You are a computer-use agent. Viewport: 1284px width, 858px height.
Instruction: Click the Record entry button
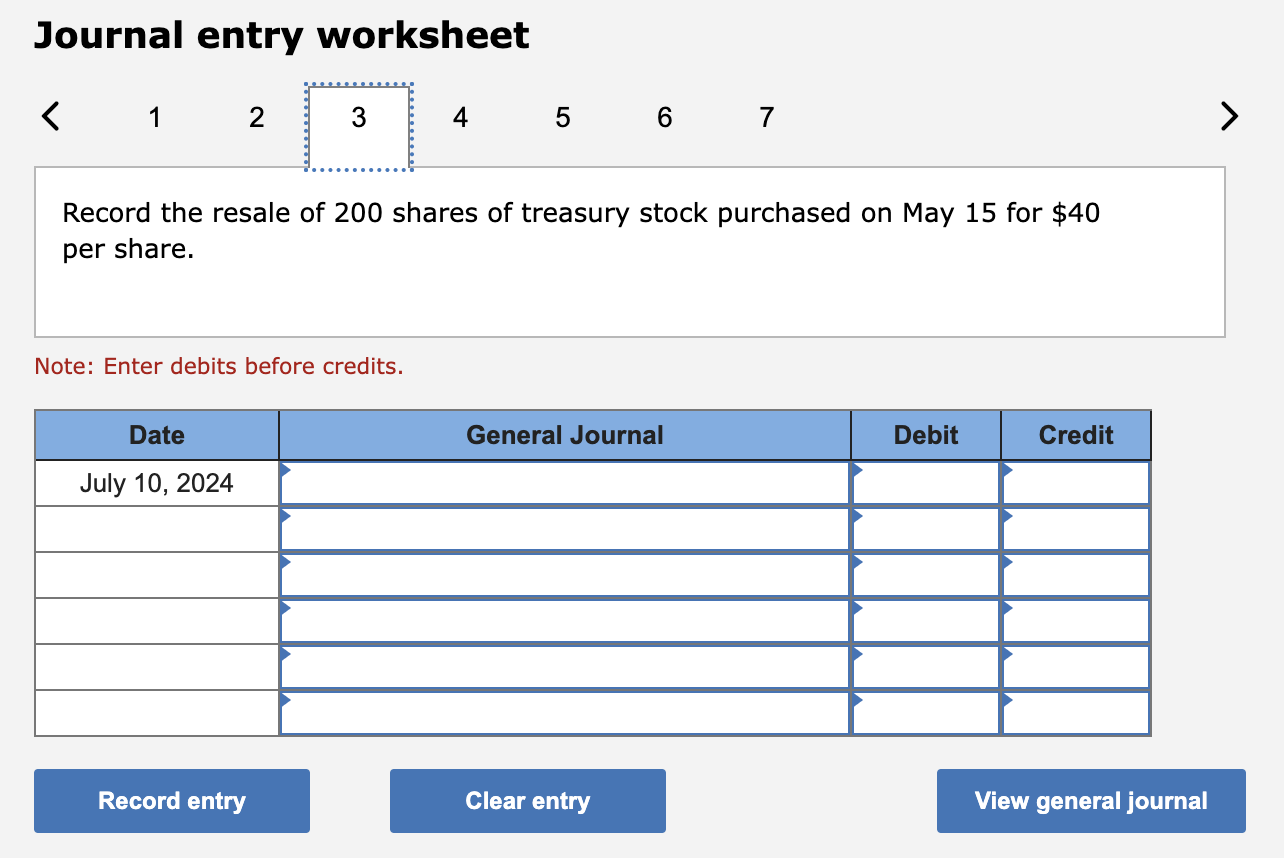coord(171,800)
